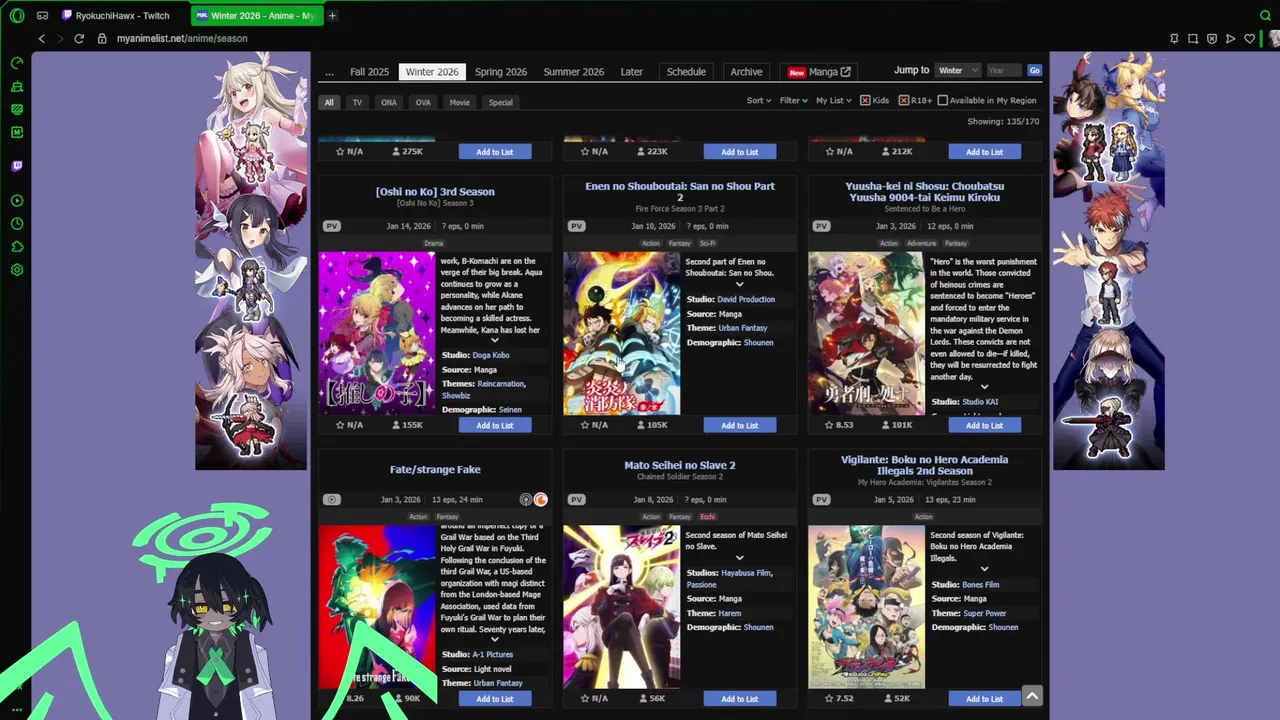1280x720 pixels.
Task: Open the Filter dropdown
Action: (793, 100)
